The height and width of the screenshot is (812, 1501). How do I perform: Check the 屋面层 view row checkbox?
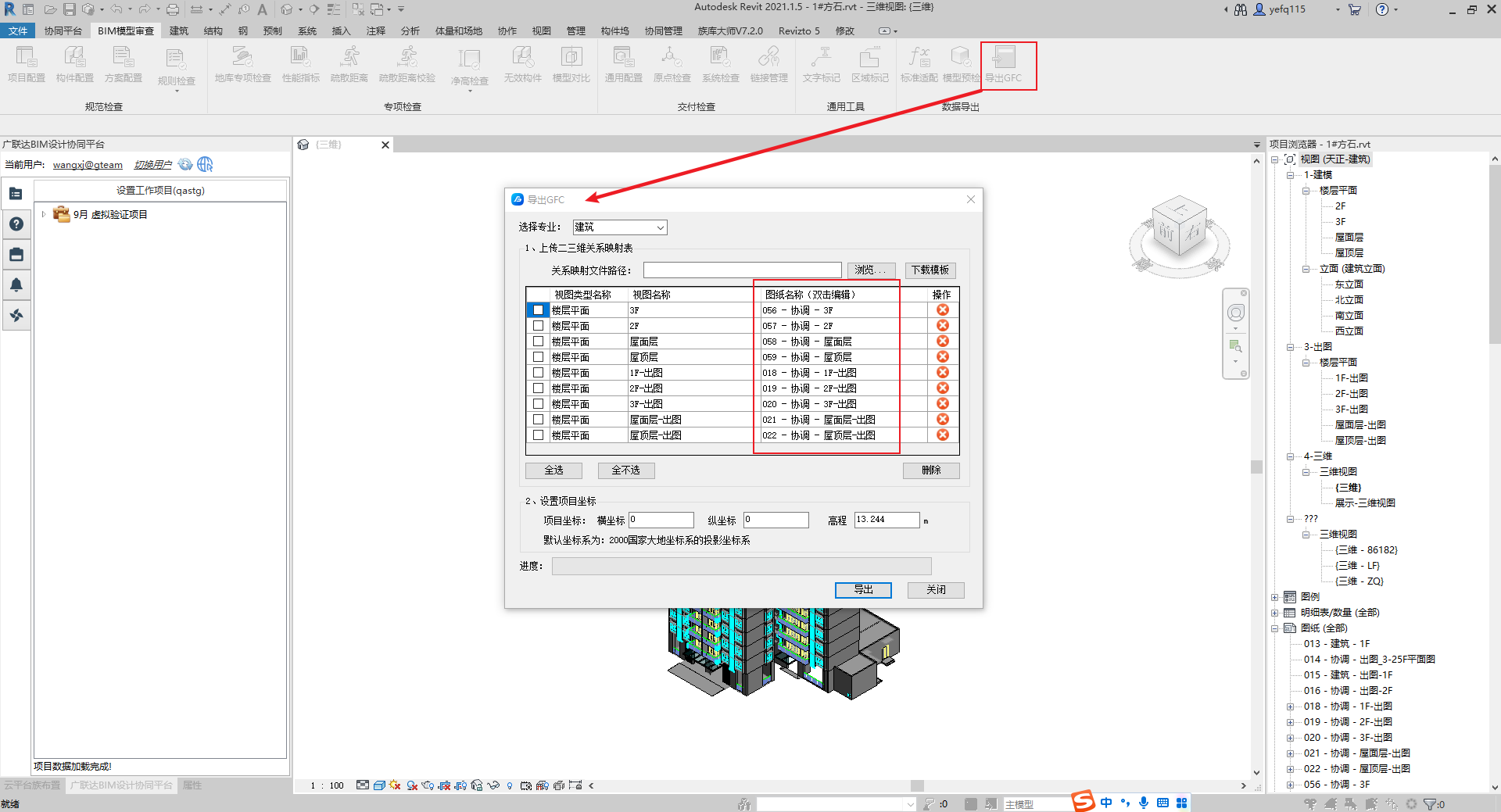[x=538, y=342]
